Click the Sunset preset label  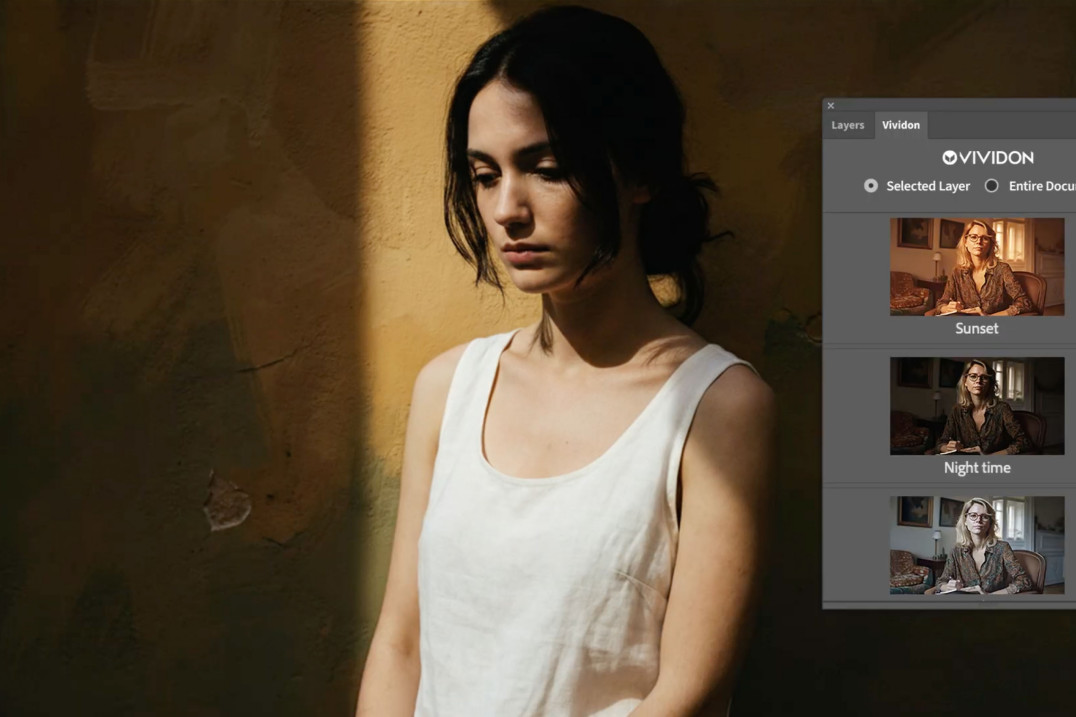click(976, 328)
